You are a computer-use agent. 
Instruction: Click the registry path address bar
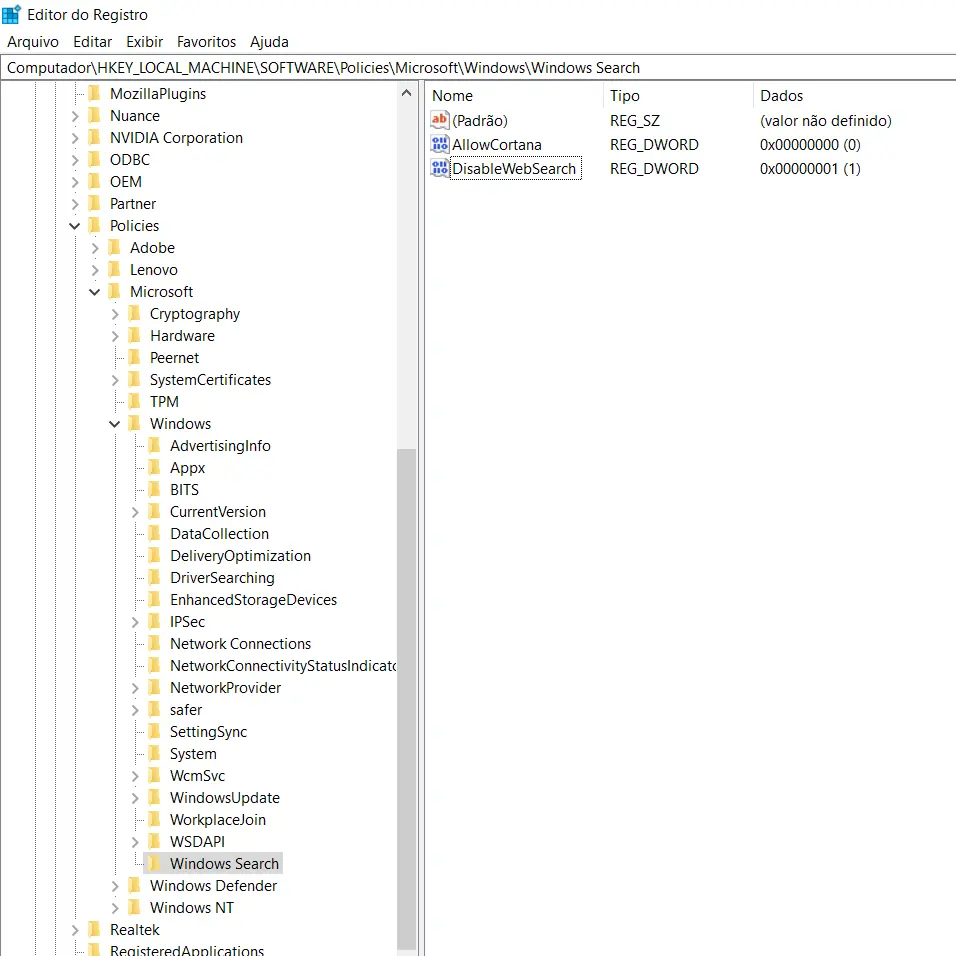pos(478,67)
